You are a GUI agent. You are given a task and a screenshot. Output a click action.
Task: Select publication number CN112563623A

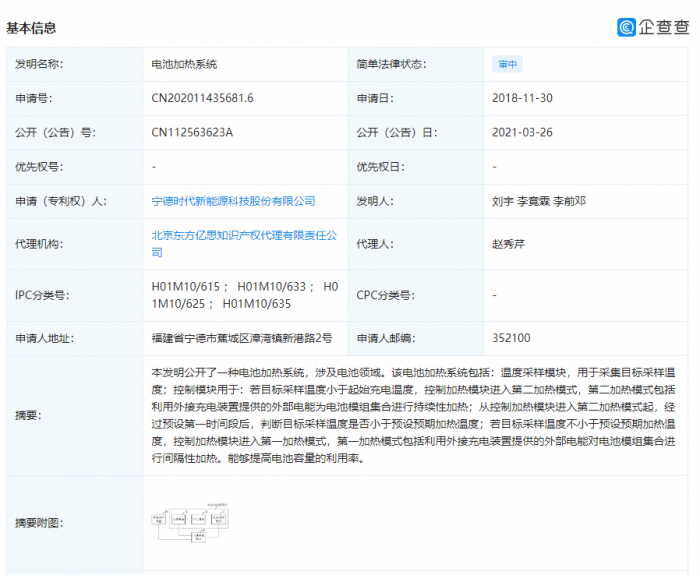198,132
